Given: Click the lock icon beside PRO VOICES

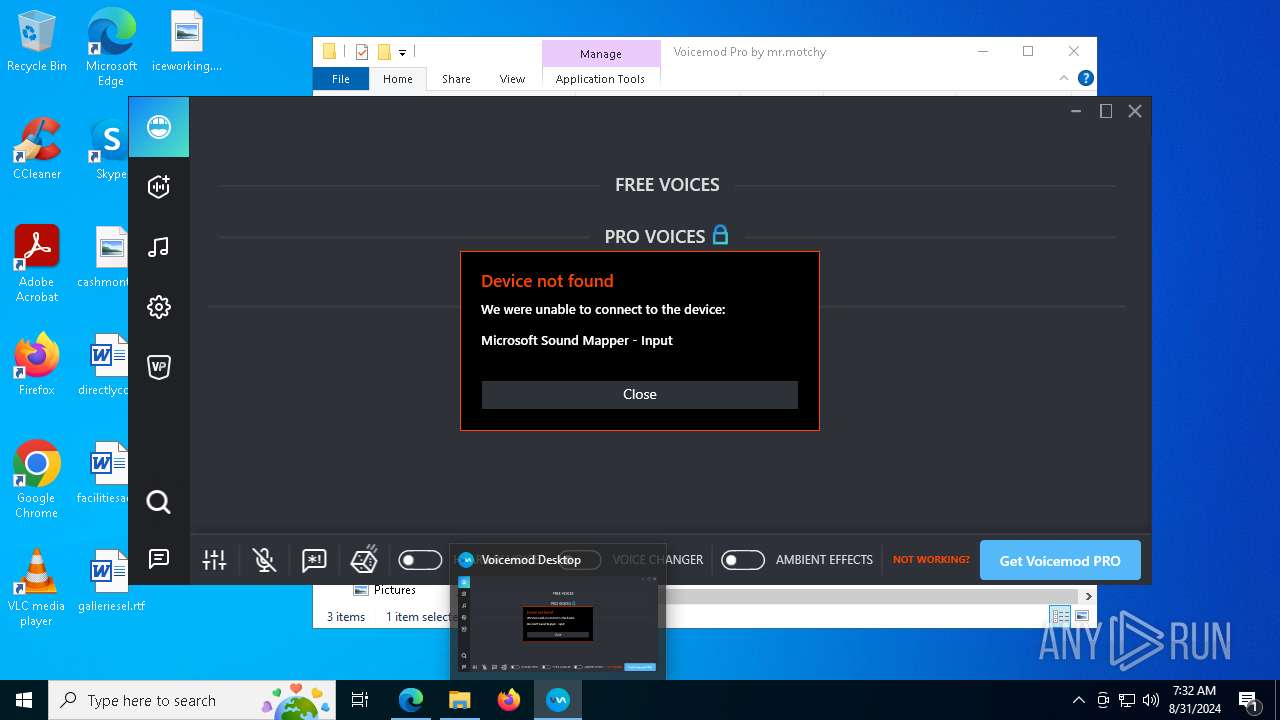Looking at the screenshot, I should pyautogui.click(x=720, y=235).
